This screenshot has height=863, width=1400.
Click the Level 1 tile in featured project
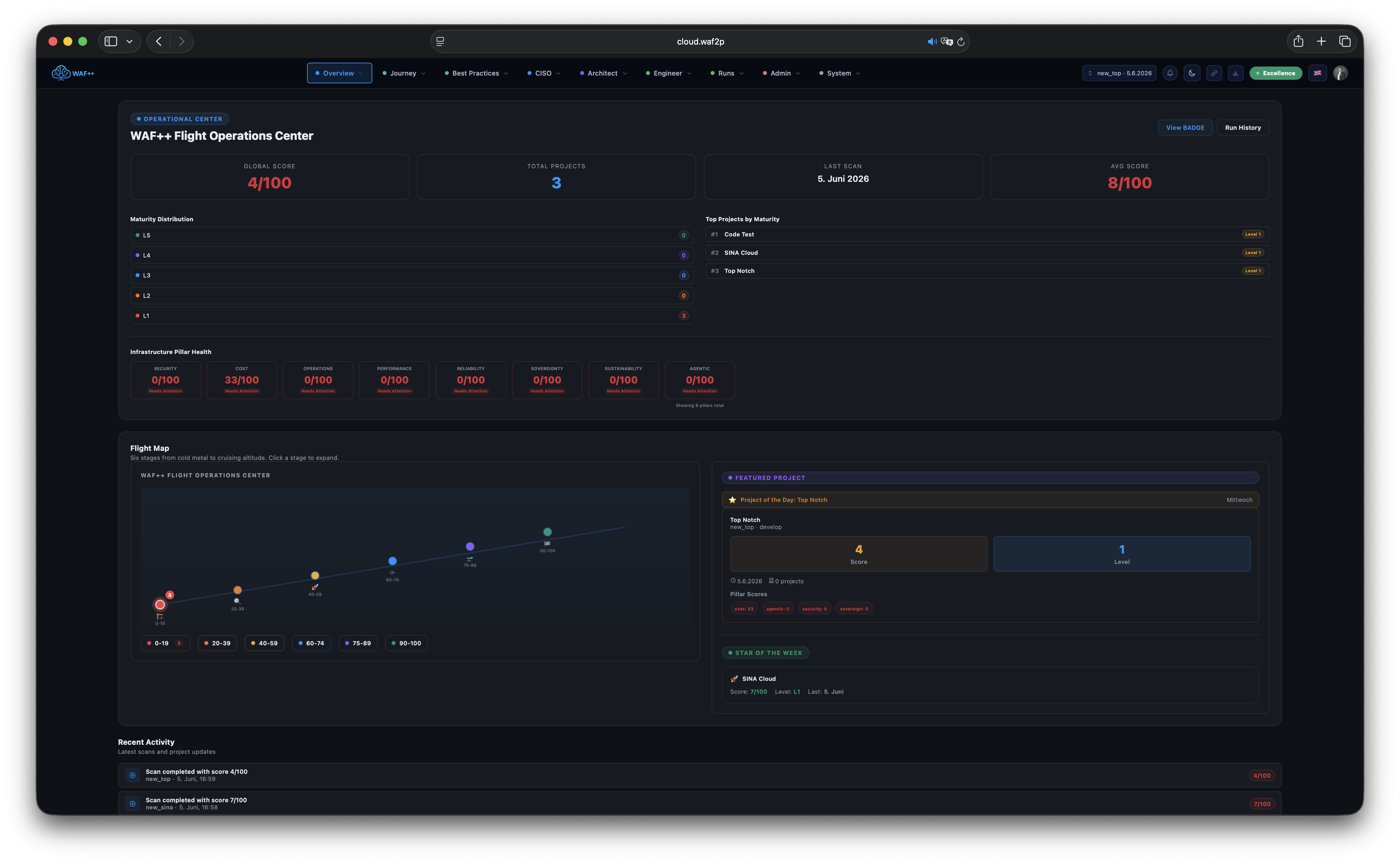pyautogui.click(x=1122, y=554)
